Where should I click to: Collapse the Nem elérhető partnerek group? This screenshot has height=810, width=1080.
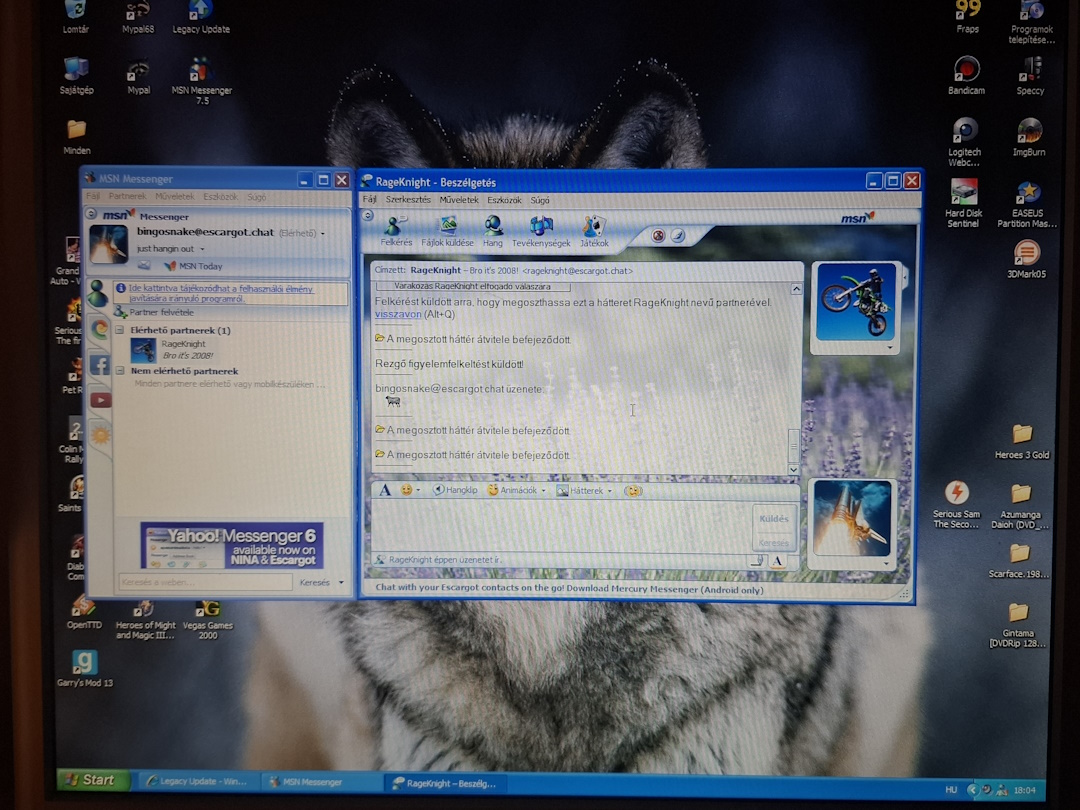(x=120, y=371)
